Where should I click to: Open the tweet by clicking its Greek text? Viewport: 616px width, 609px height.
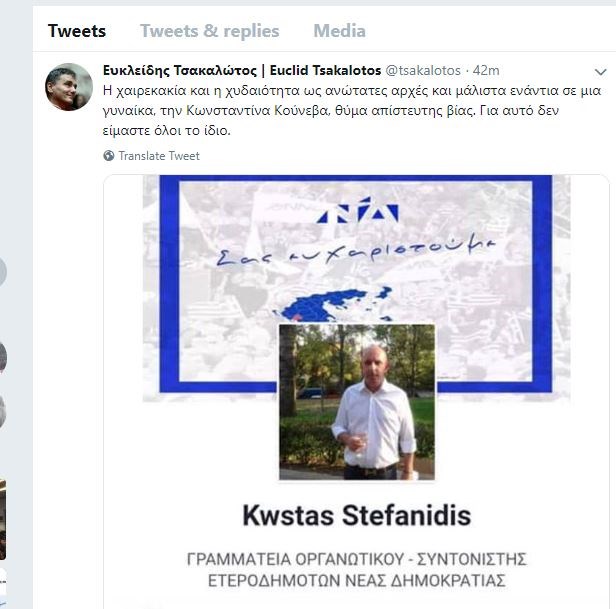(x=352, y=111)
